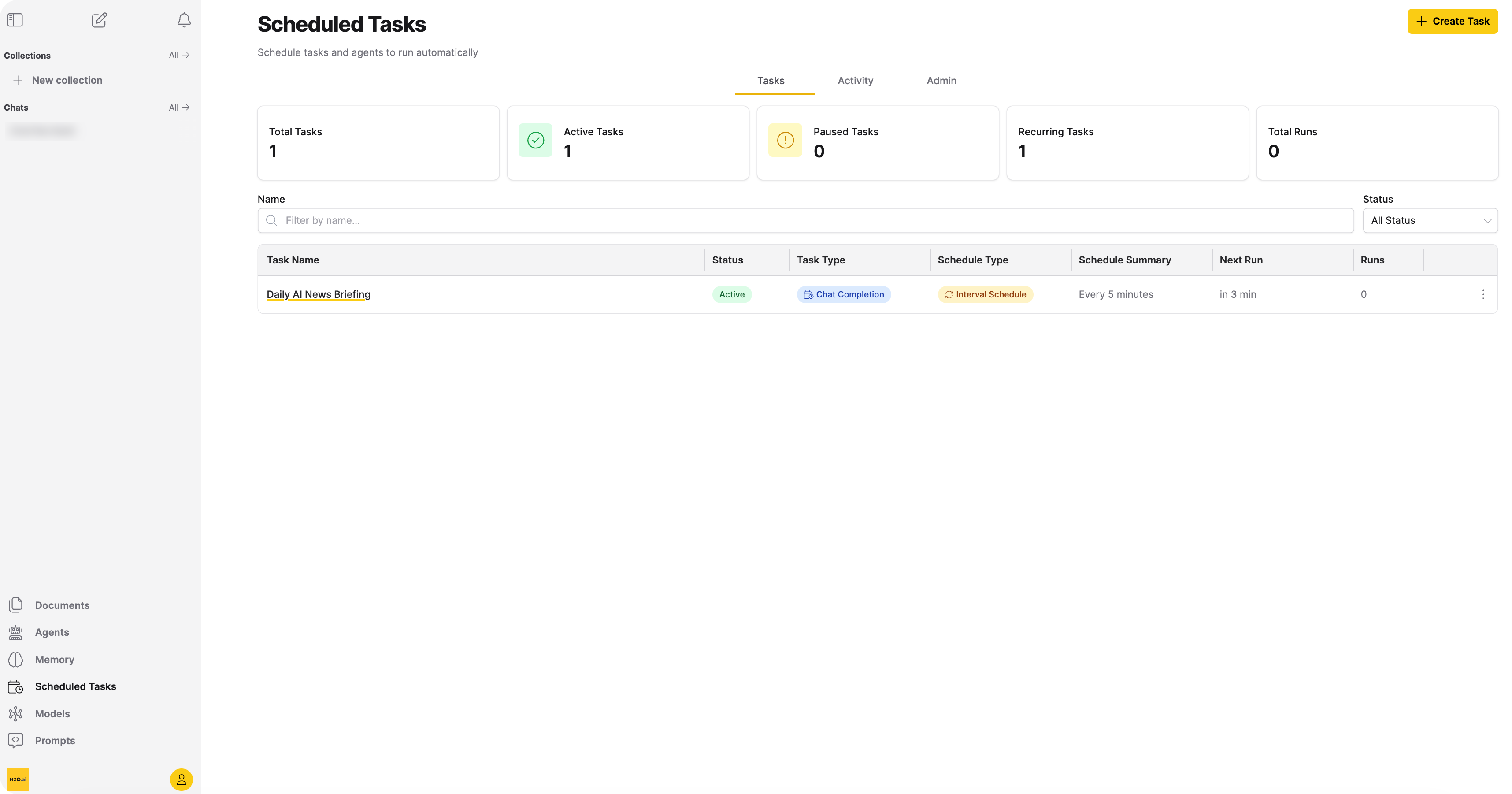The image size is (1512, 794).
Task: Open the user profile avatar
Action: click(x=182, y=779)
